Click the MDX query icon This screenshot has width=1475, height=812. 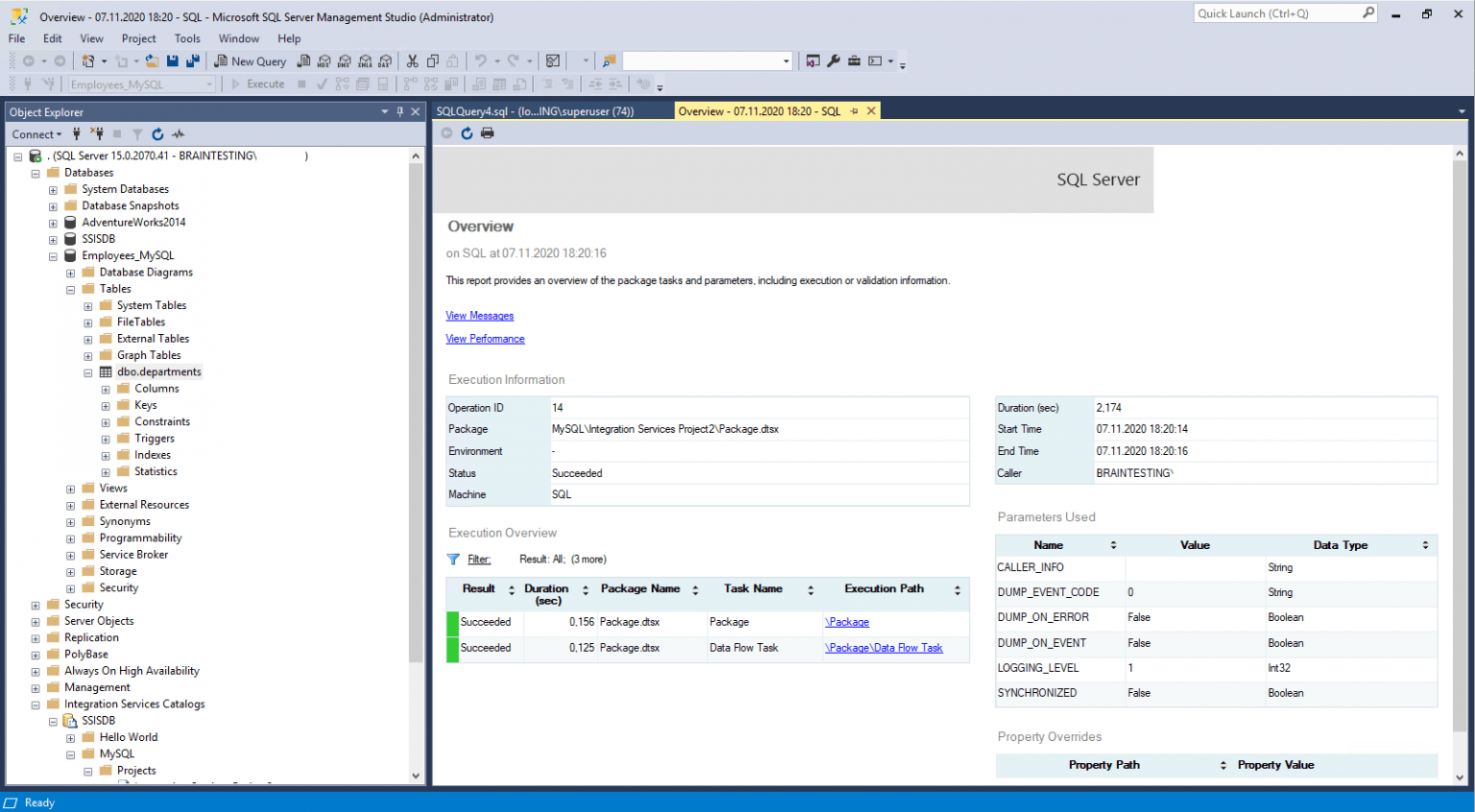coord(325,61)
